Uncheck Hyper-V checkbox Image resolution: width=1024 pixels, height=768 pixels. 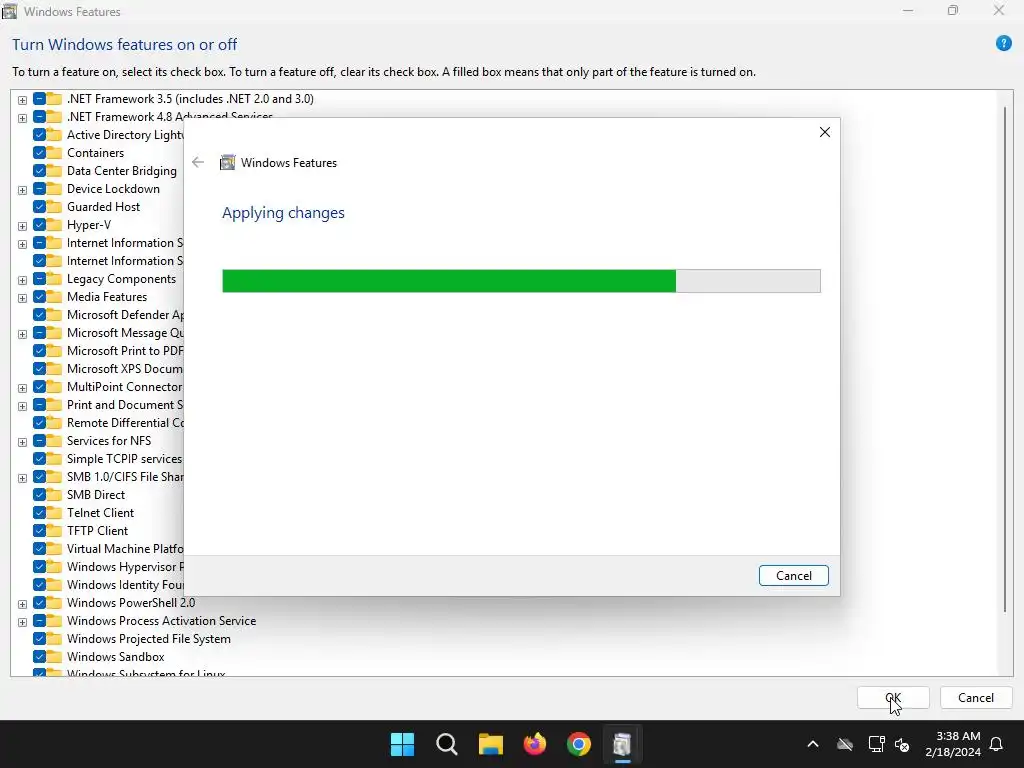coord(39,225)
